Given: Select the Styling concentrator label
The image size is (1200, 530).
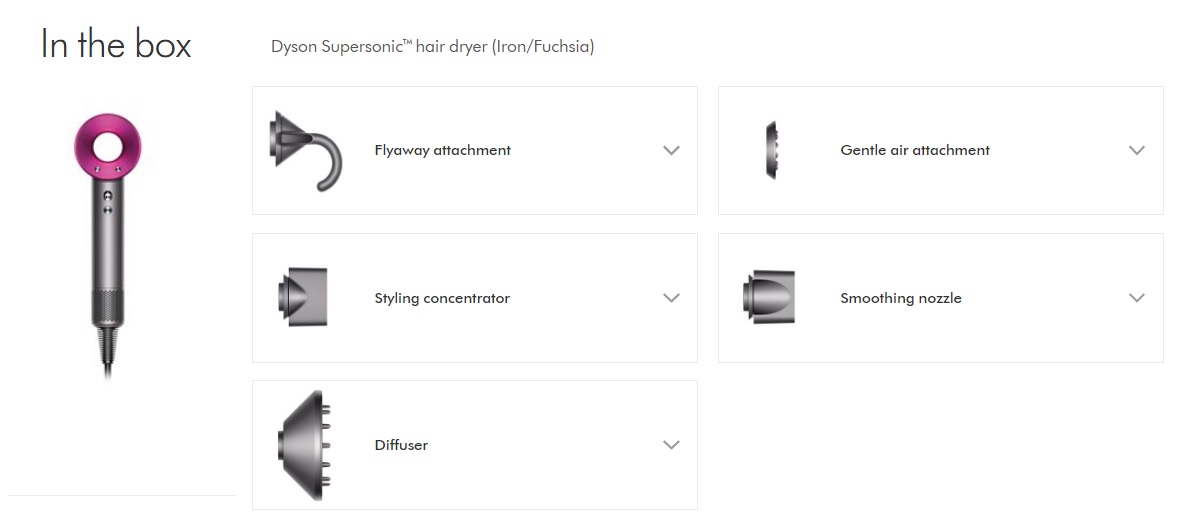Looking at the screenshot, I should click(x=442, y=298).
